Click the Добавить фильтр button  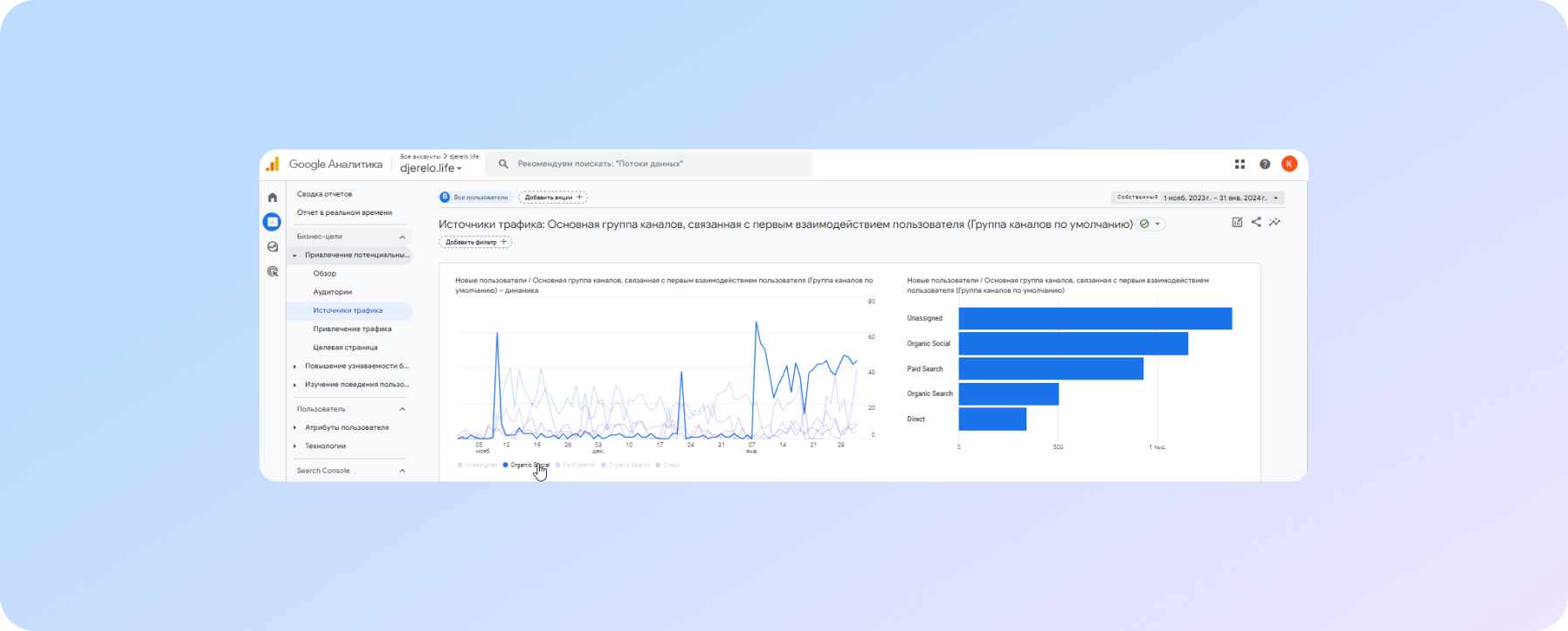(x=475, y=242)
